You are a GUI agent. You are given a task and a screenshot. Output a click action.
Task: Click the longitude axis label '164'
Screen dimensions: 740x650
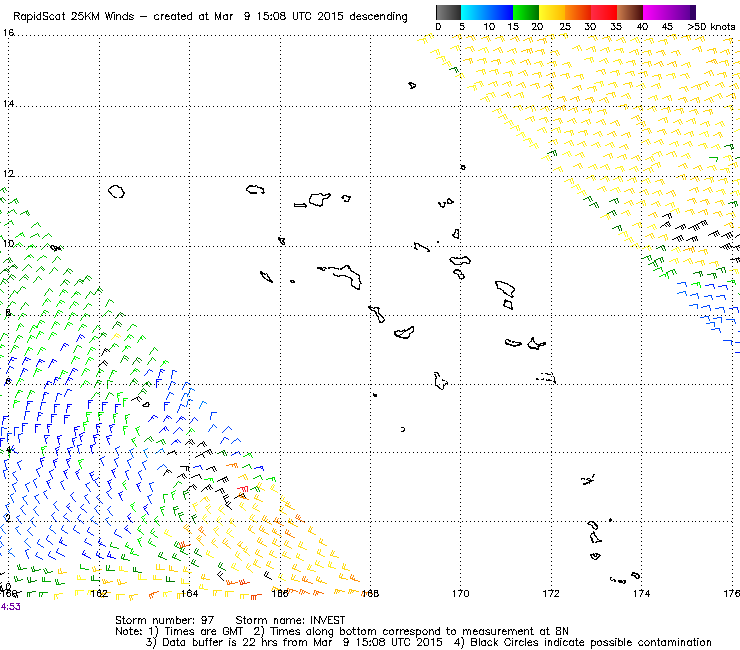(x=189, y=593)
